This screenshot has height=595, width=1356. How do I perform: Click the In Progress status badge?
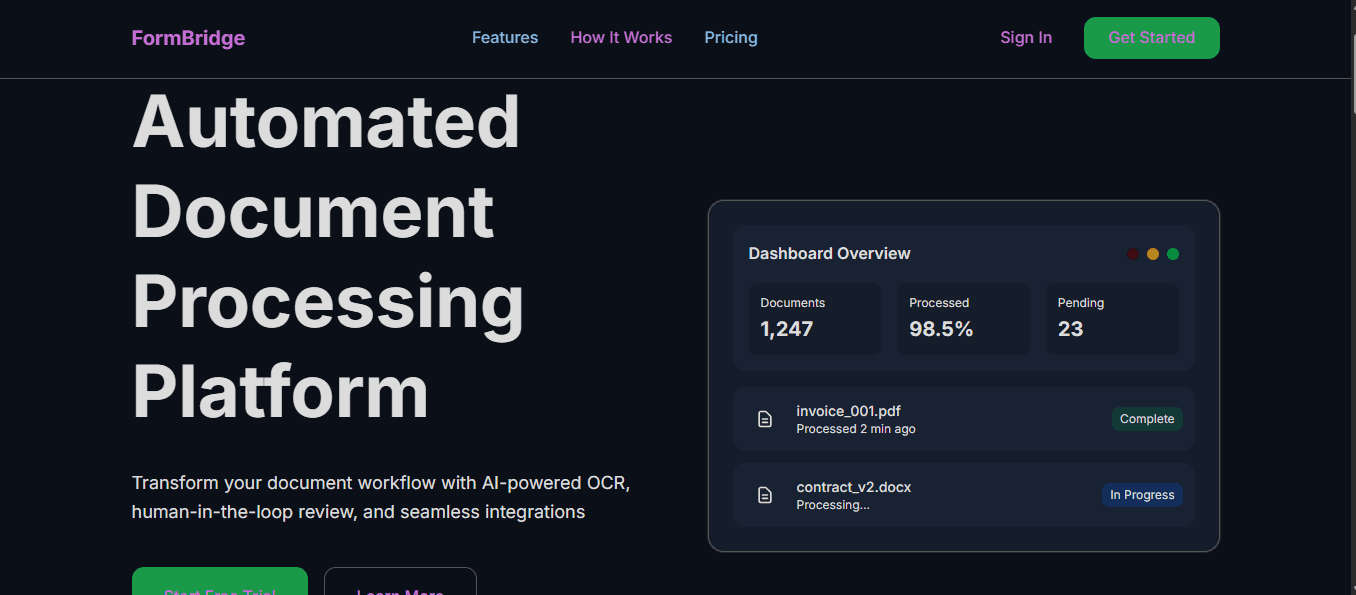(1142, 495)
